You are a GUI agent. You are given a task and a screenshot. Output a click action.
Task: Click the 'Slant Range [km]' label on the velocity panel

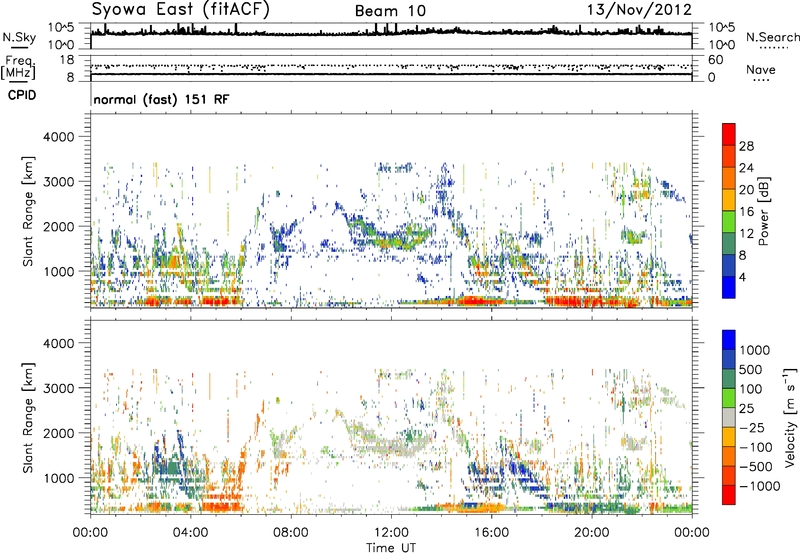(x=28, y=417)
